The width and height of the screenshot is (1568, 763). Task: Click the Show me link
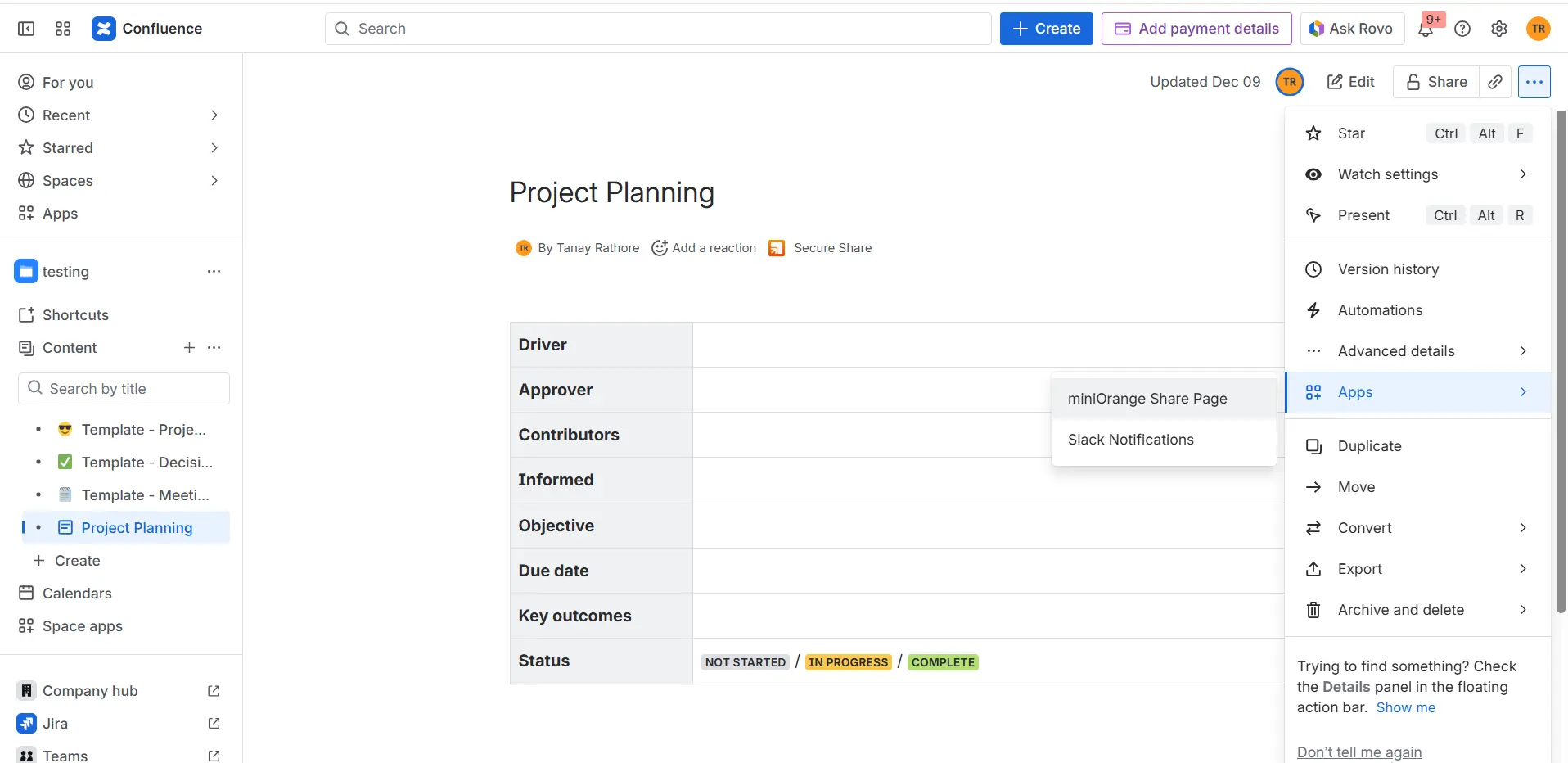1406,707
